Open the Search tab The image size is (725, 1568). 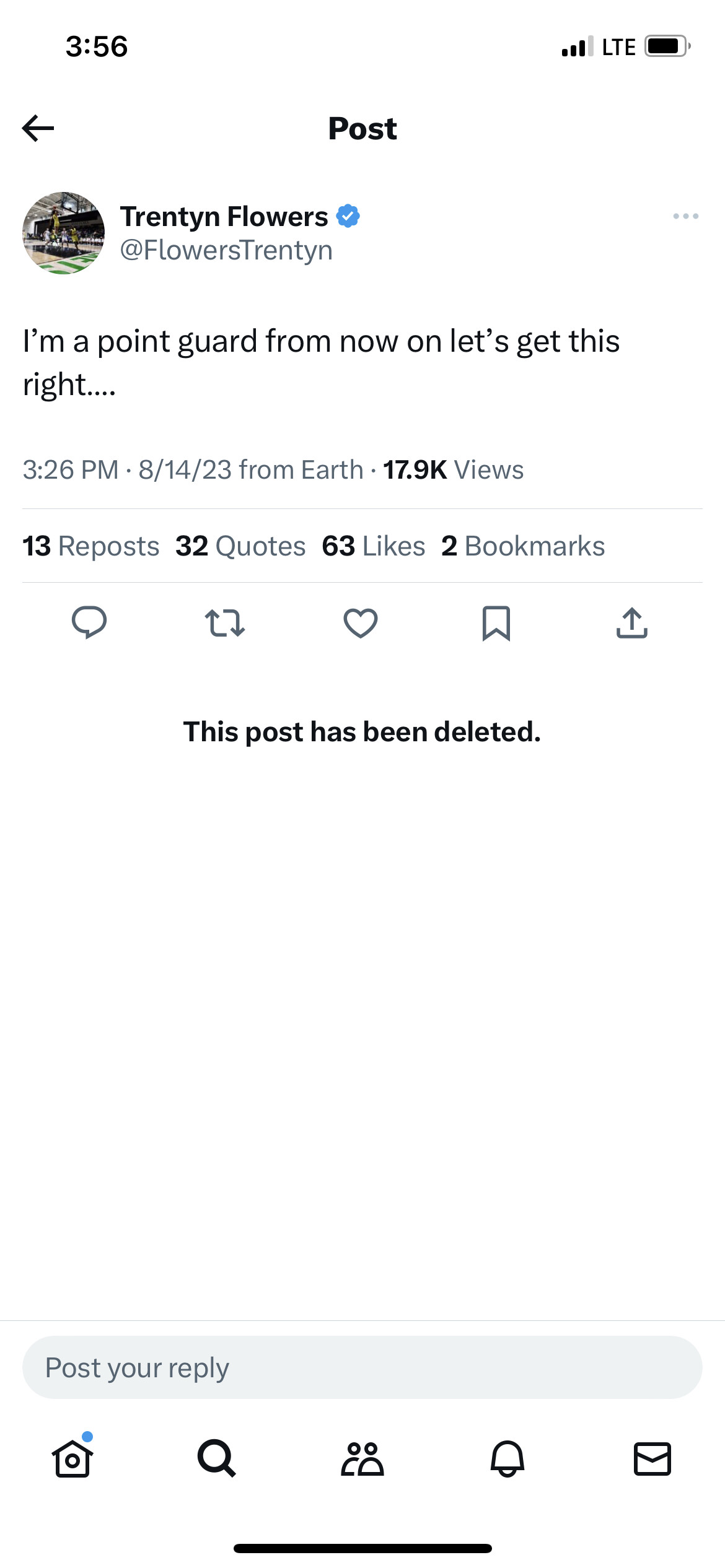217,1458
